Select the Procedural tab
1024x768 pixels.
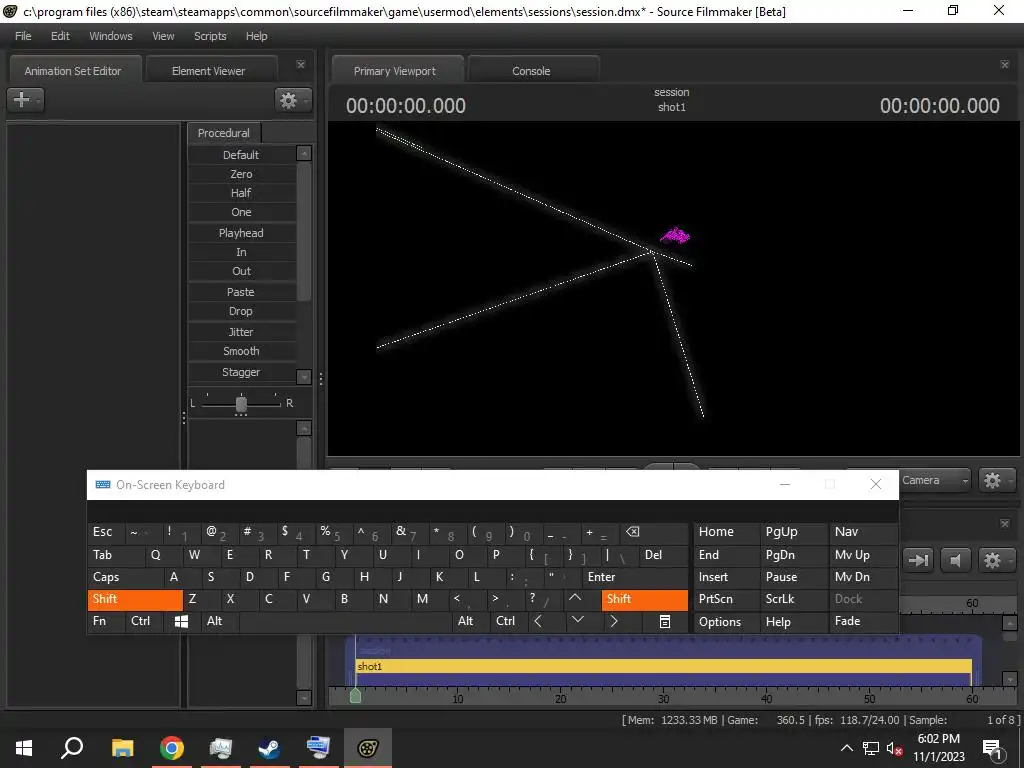224,133
